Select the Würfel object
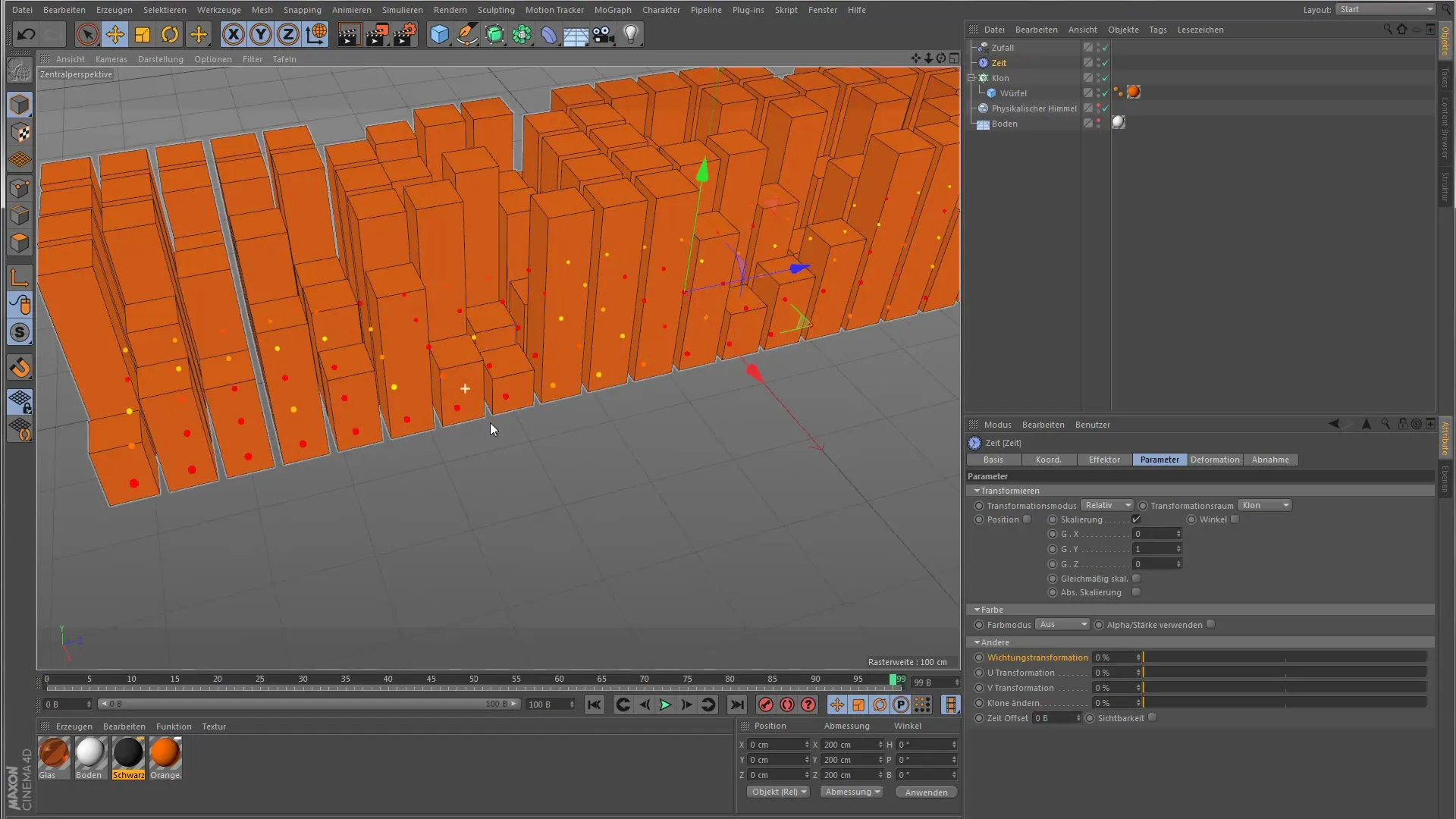The width and height of the screenshot is (1456, 819). coord(1013,93)
